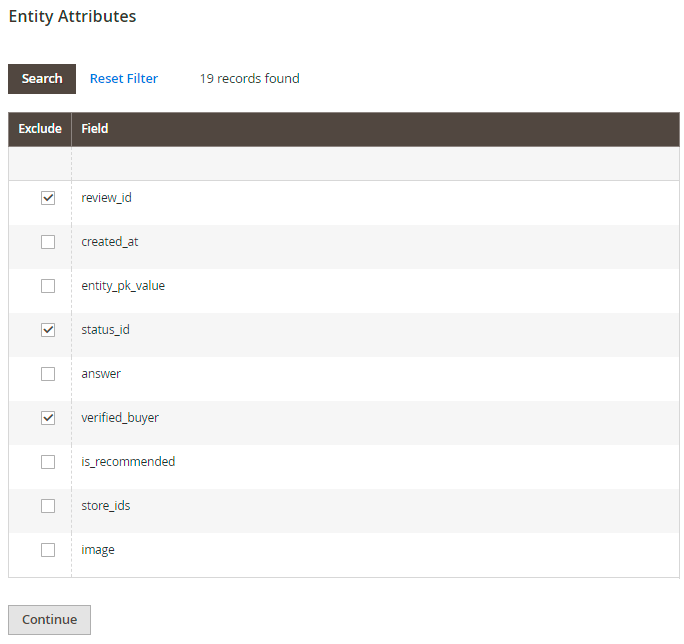Click the store_ids field name
This screenshot has width=684, height=644.
106,506
